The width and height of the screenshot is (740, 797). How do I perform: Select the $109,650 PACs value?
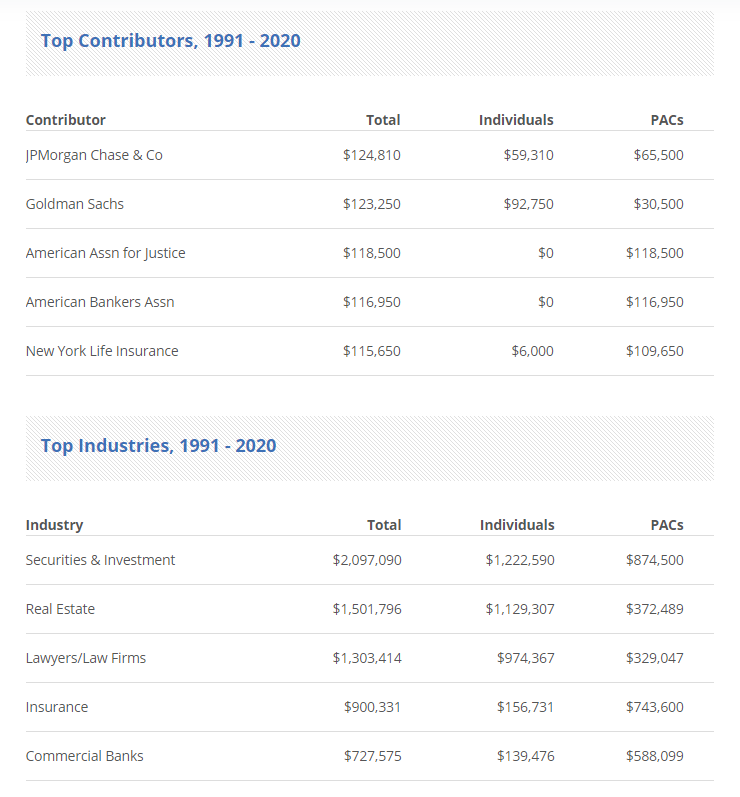point(655,351)
